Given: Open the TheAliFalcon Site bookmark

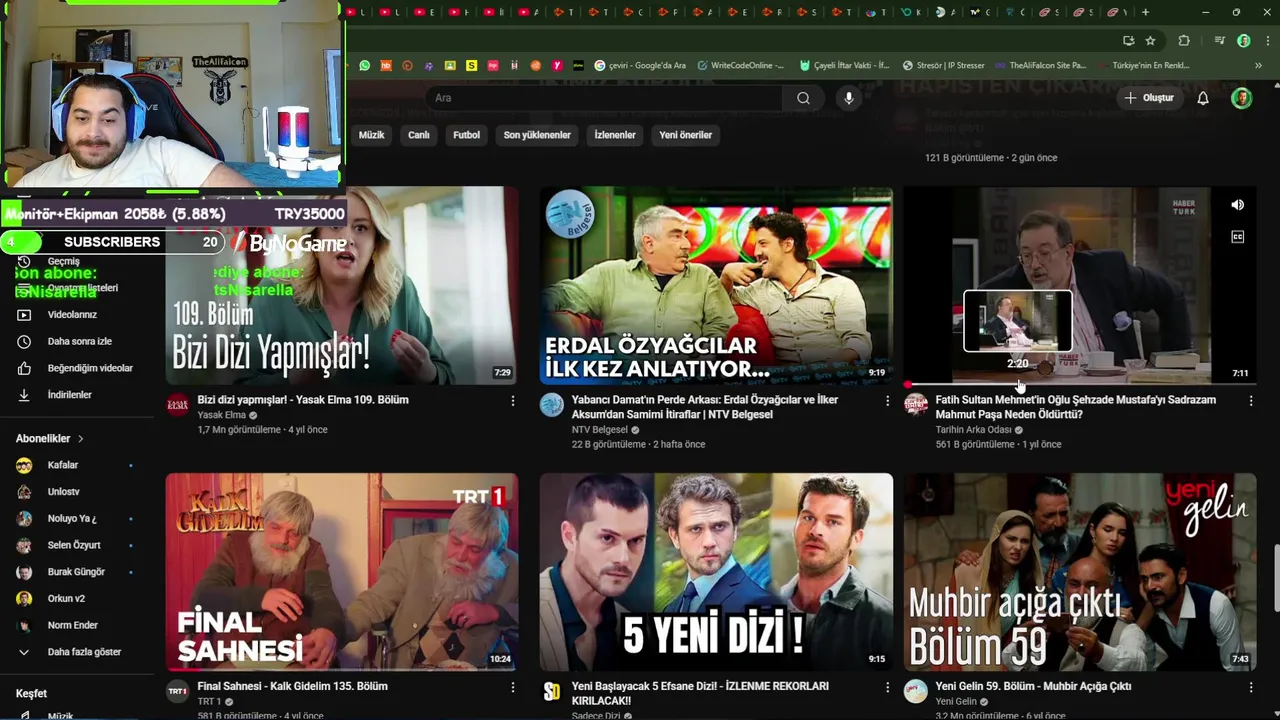Looking at the screenshot, I should pyautogui.click(x=1040, y=65).
